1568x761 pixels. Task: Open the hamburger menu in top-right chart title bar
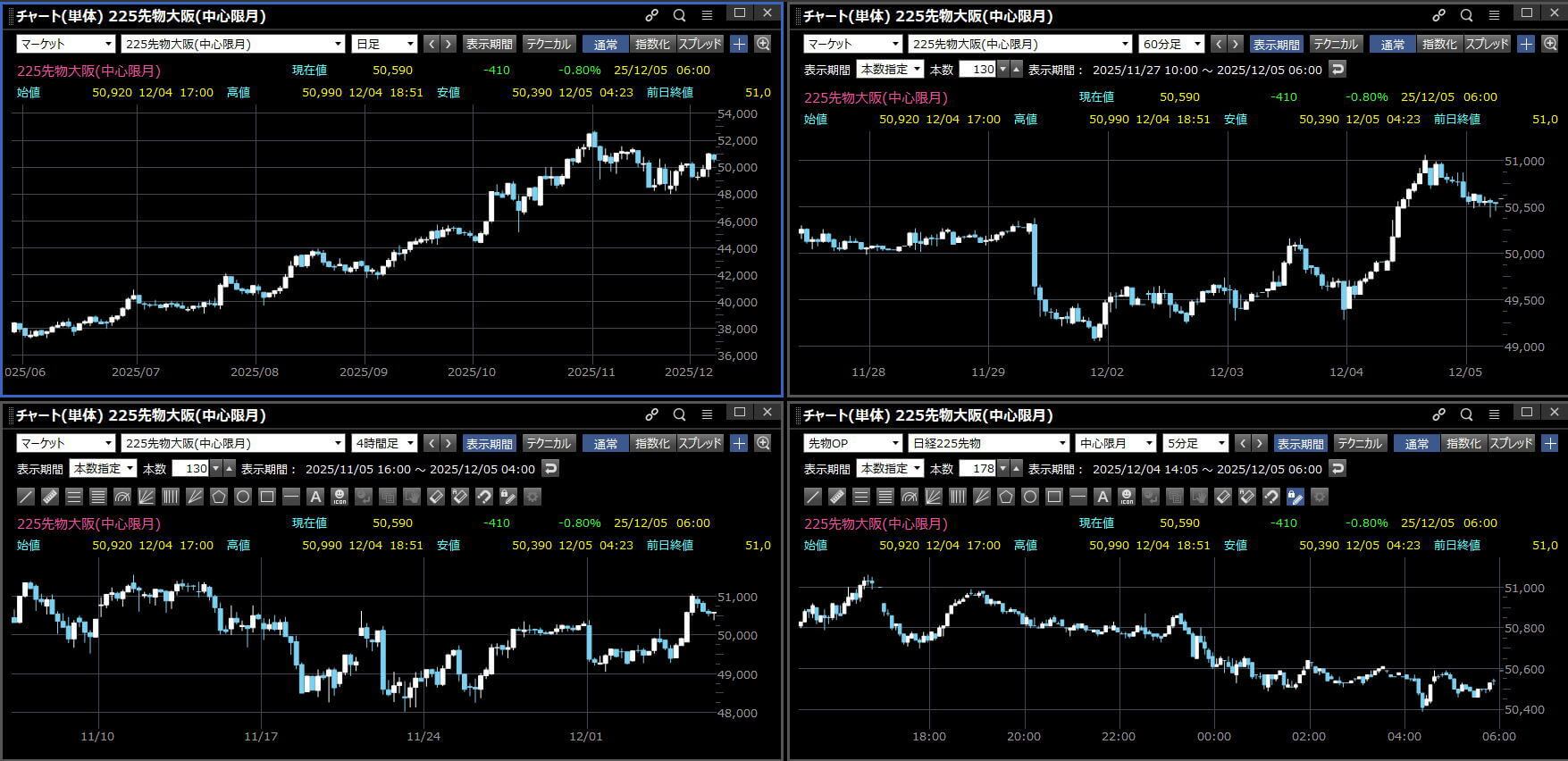(1494, 15)
